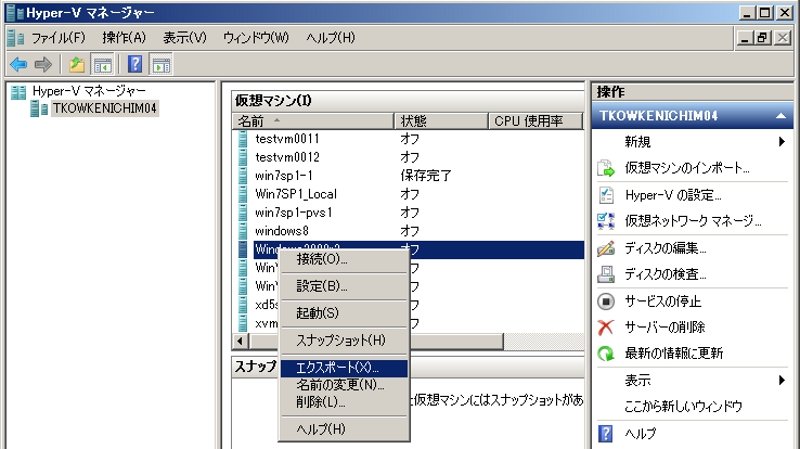The height and width of the screenshot is (449, 800).
Task: Choose 起動(S) from context menu
Action: [x=343, y=313]
